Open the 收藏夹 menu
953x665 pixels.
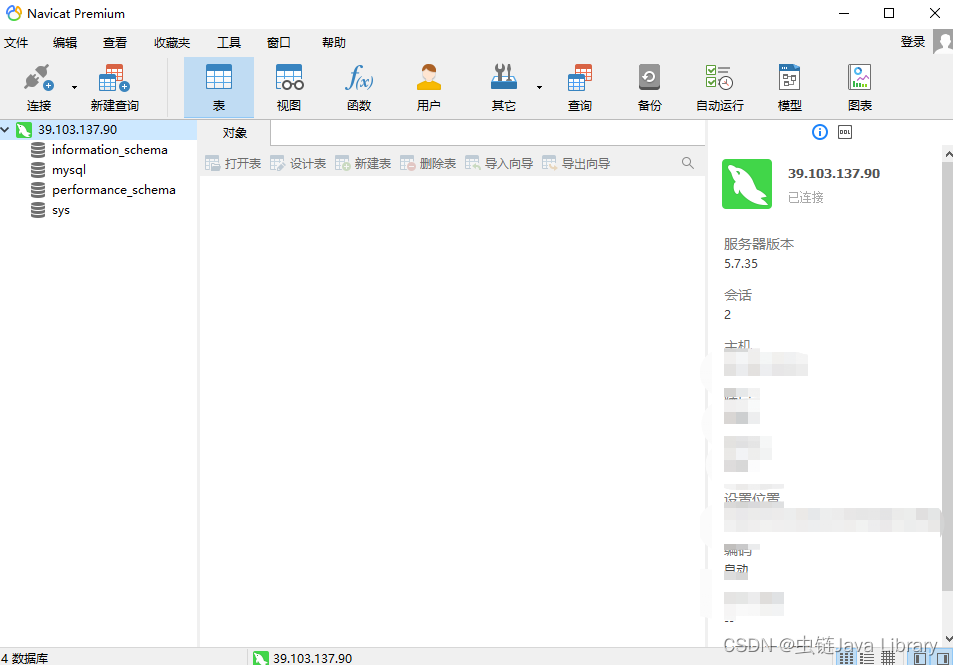(172, 43)
